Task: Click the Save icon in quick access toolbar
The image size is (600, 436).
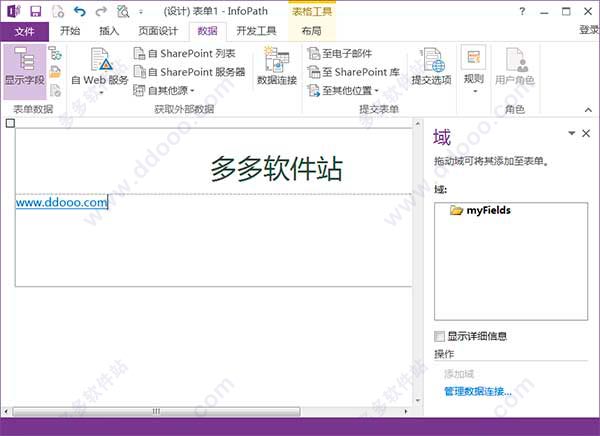Action: tap(36, 11)
